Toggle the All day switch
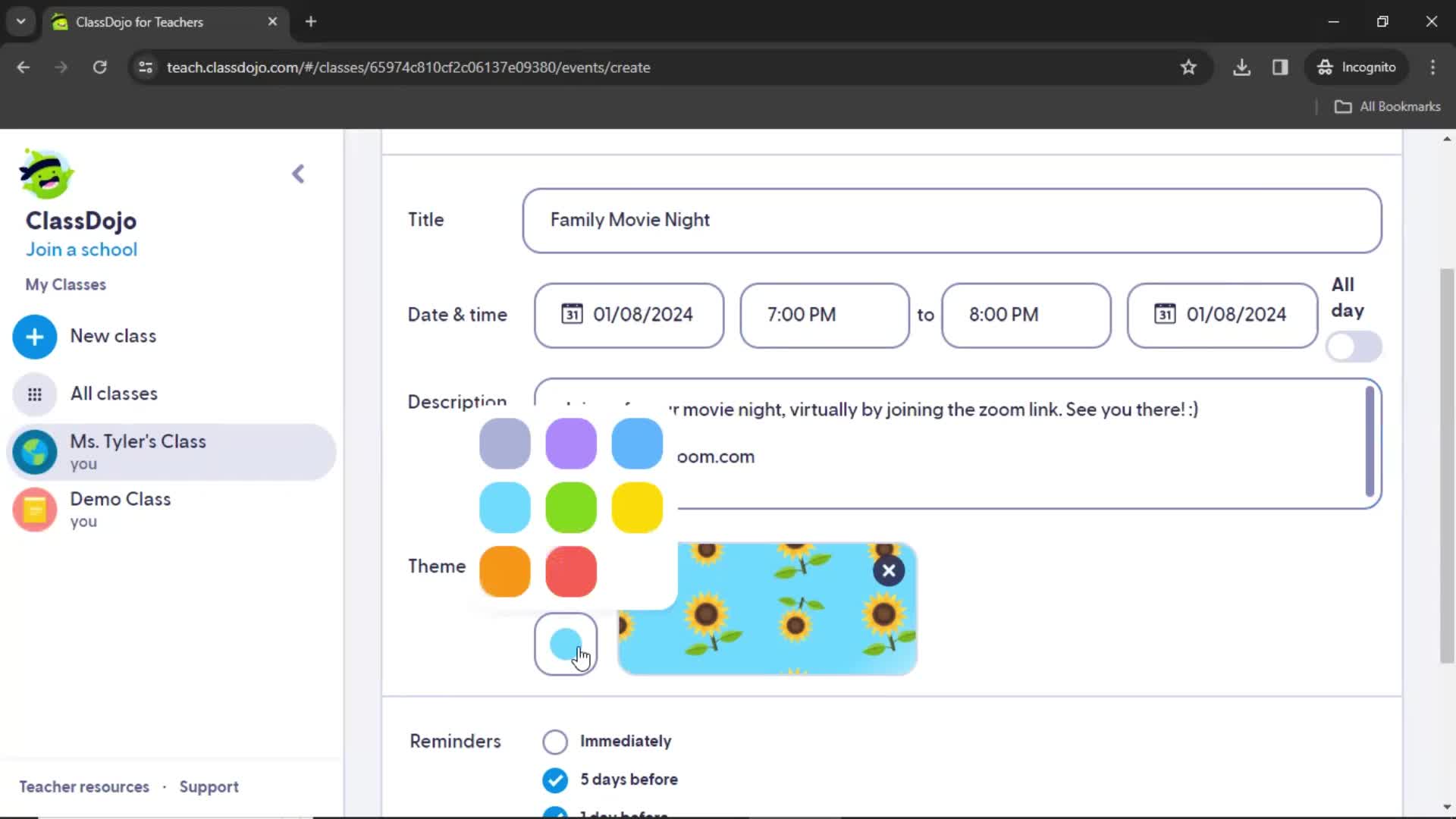Image resolution: width=1456 pixels, height=819 pixels. [x=1354, y=347]
